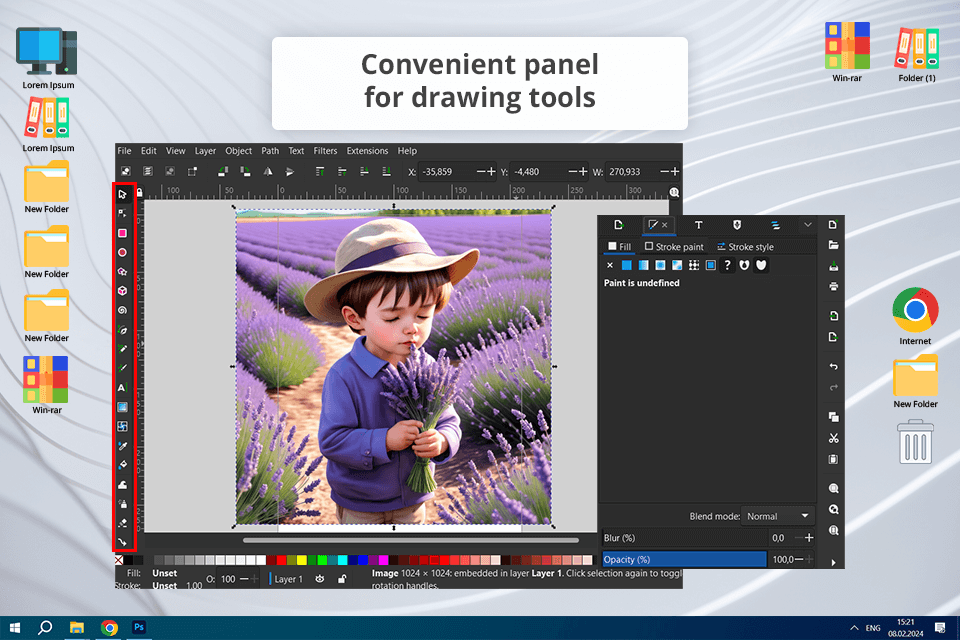
Task: Click the Undo arrow icon
Action: (x=833, y=366)
